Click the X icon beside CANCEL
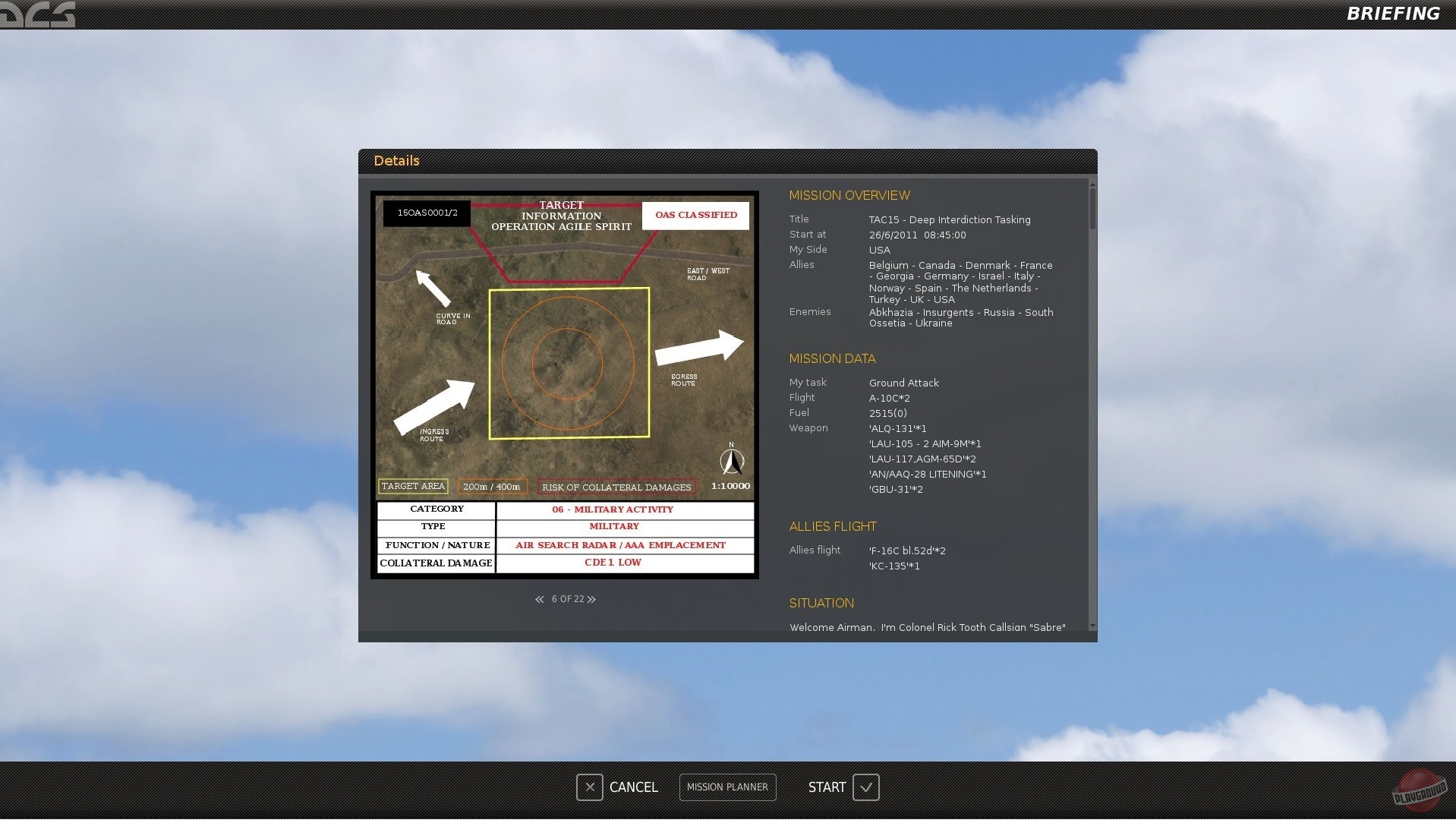 (589, 787)
